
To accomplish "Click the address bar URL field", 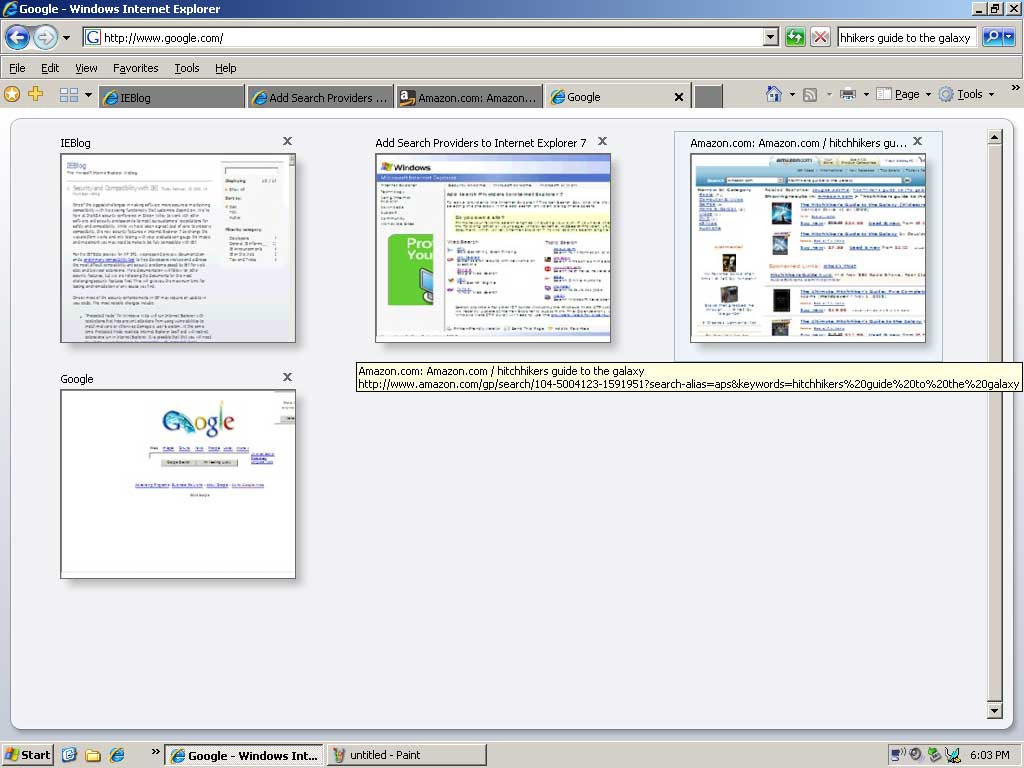I will [424, 38].
